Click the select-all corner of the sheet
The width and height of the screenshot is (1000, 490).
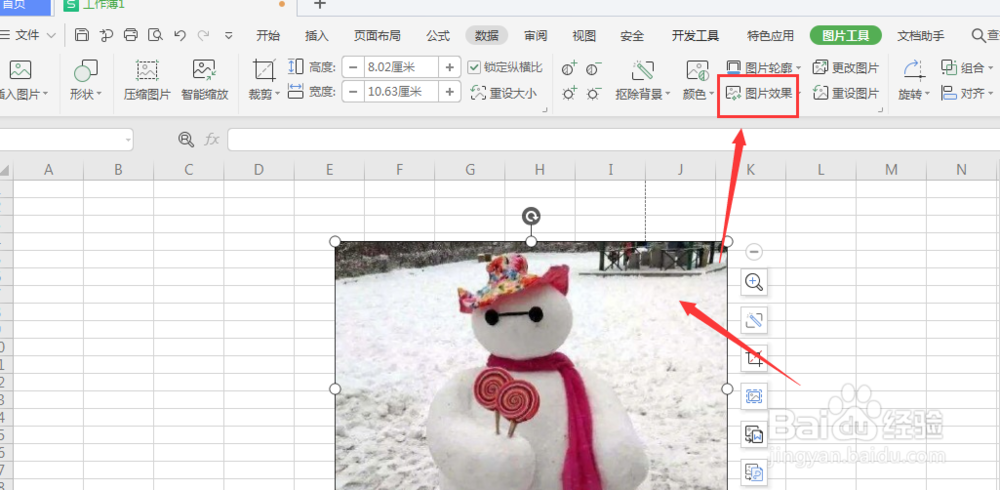point(6,170)
